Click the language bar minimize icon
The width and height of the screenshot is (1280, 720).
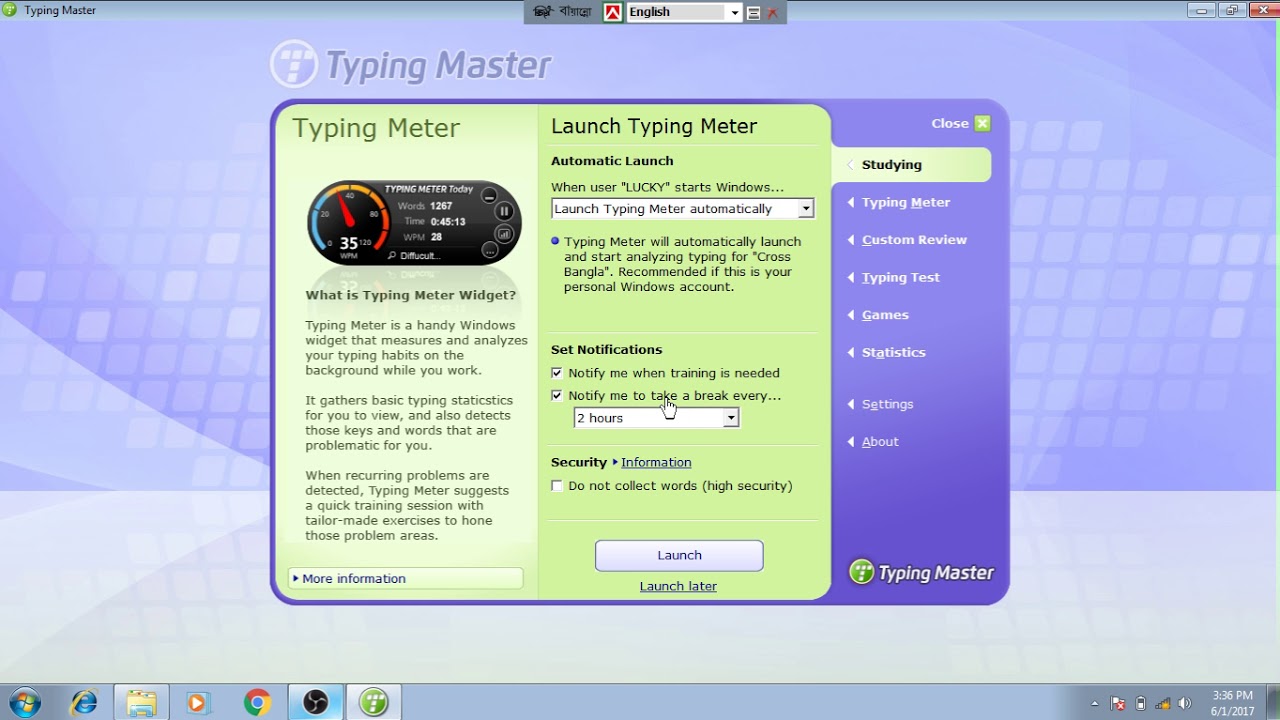[x=754, y=13]
